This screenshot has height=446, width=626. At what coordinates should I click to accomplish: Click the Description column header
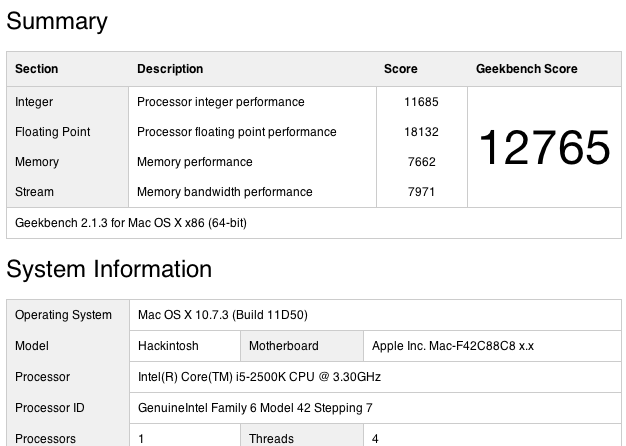pos(170,69)
